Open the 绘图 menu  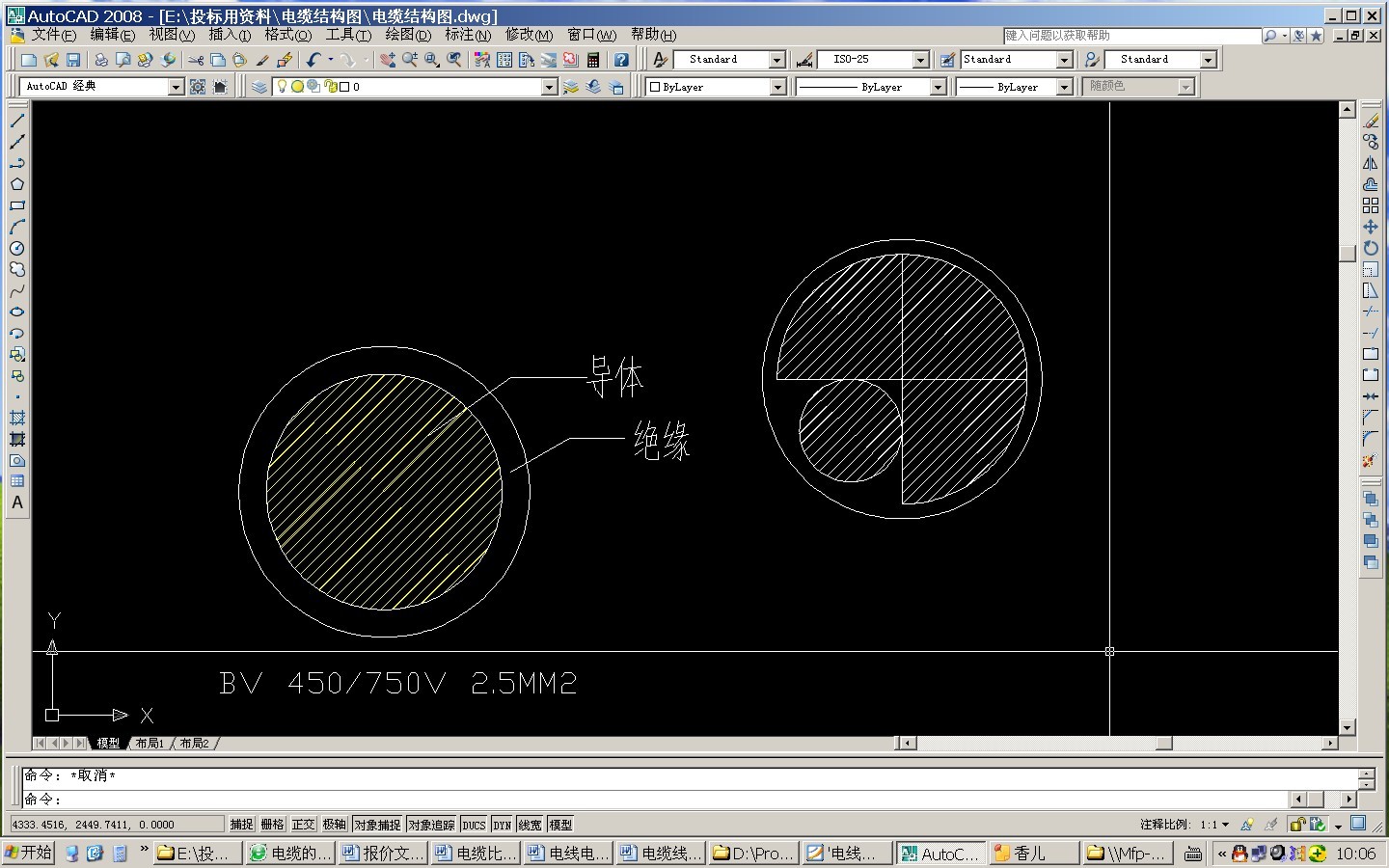pos(407,35)
